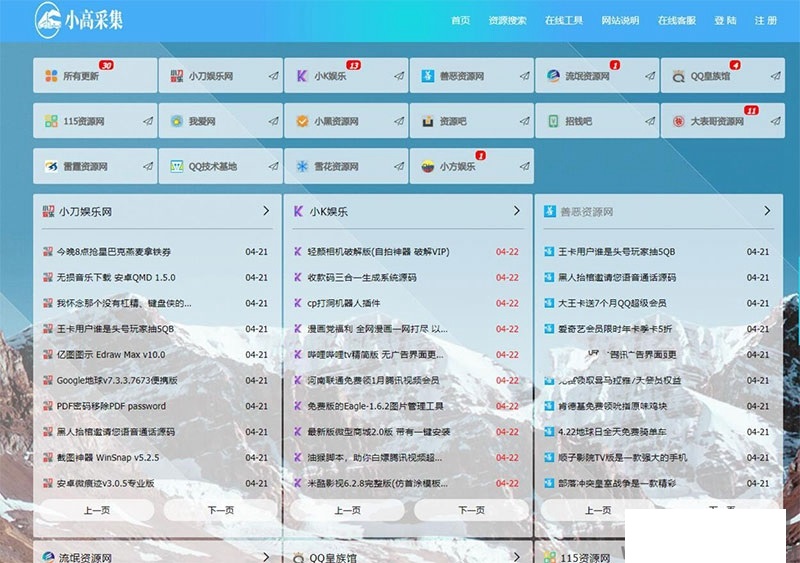Click the paper-plane icon on 大表哥资源网 tile

[775, 121]
